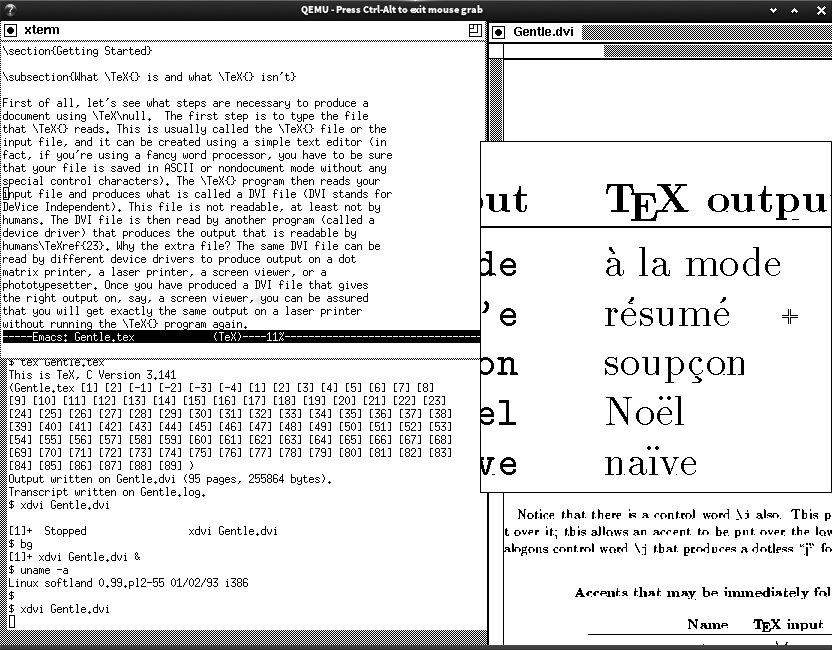Viewport: 832px width, 650px height.
Task: Click "Linux softland 0.99.pl2-55" kernel line
Action: pyautogui.click(x=128, y=583)
